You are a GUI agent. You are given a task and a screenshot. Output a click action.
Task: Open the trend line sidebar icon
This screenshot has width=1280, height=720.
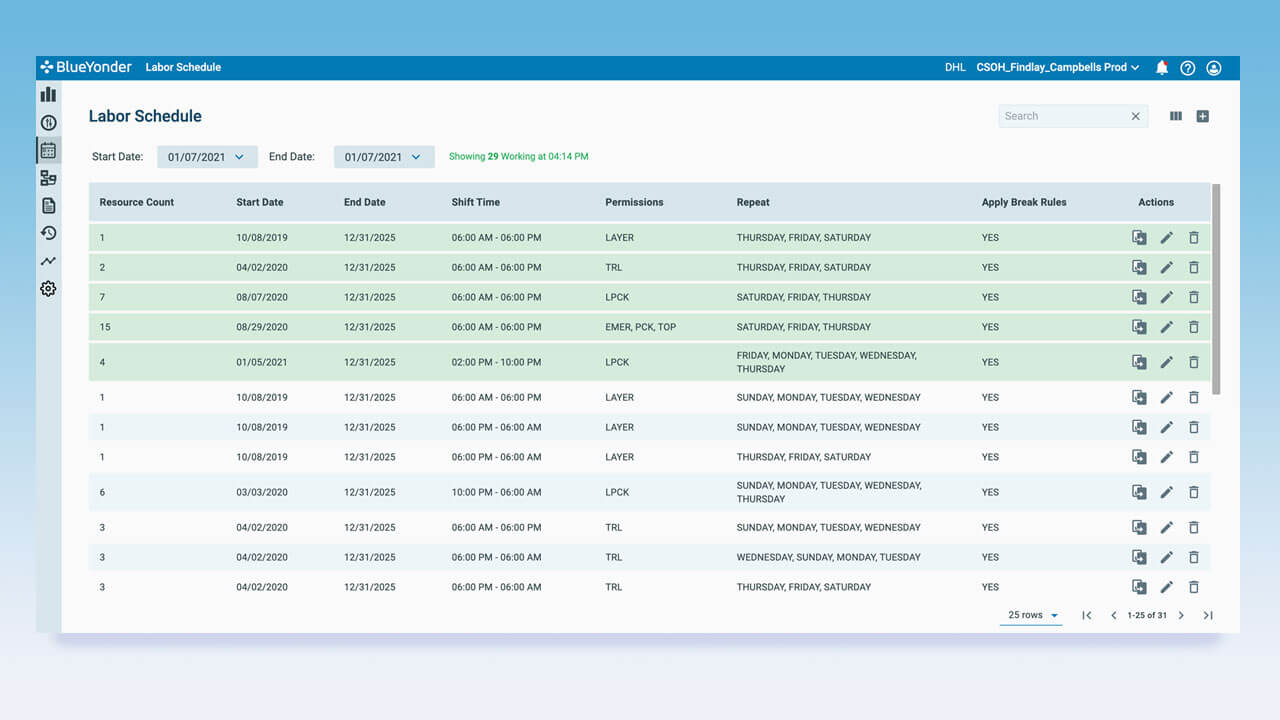pos(48,261)
